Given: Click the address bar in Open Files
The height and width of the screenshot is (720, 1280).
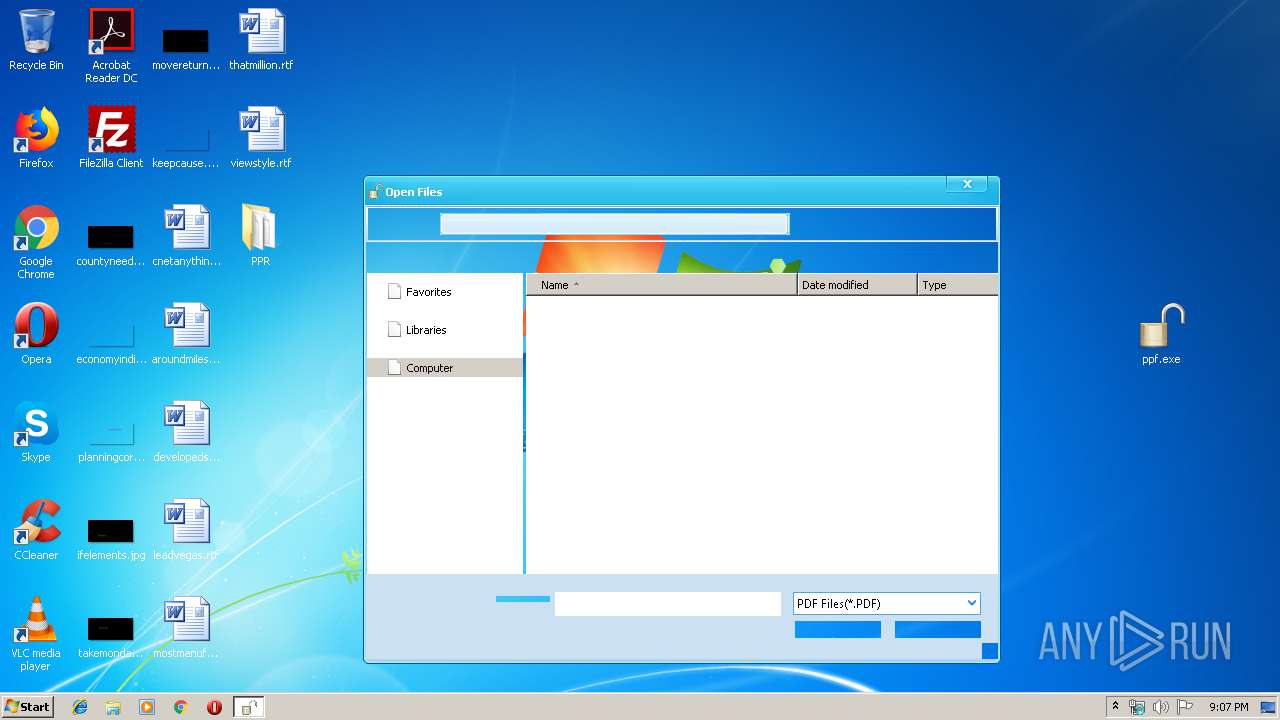Looking at the screenshot, I should point(614,224).
